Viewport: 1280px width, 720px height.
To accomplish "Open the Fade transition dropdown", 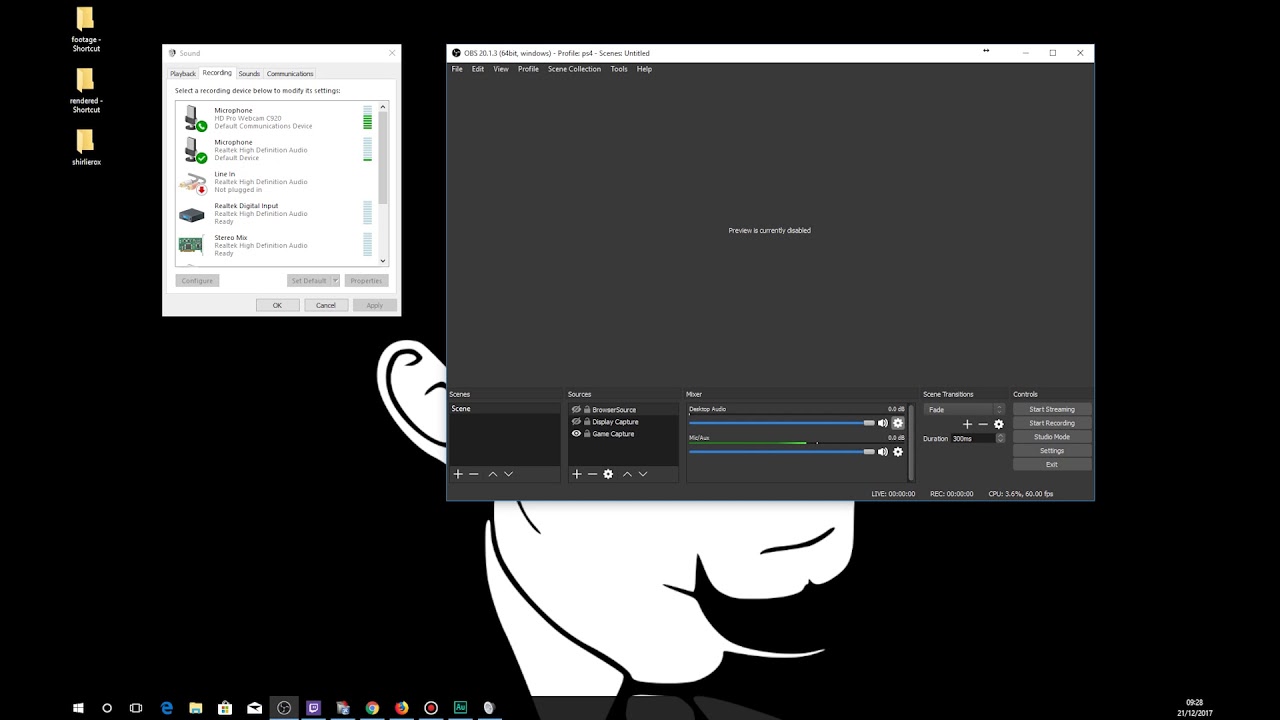I will click(x=964, y=410).
